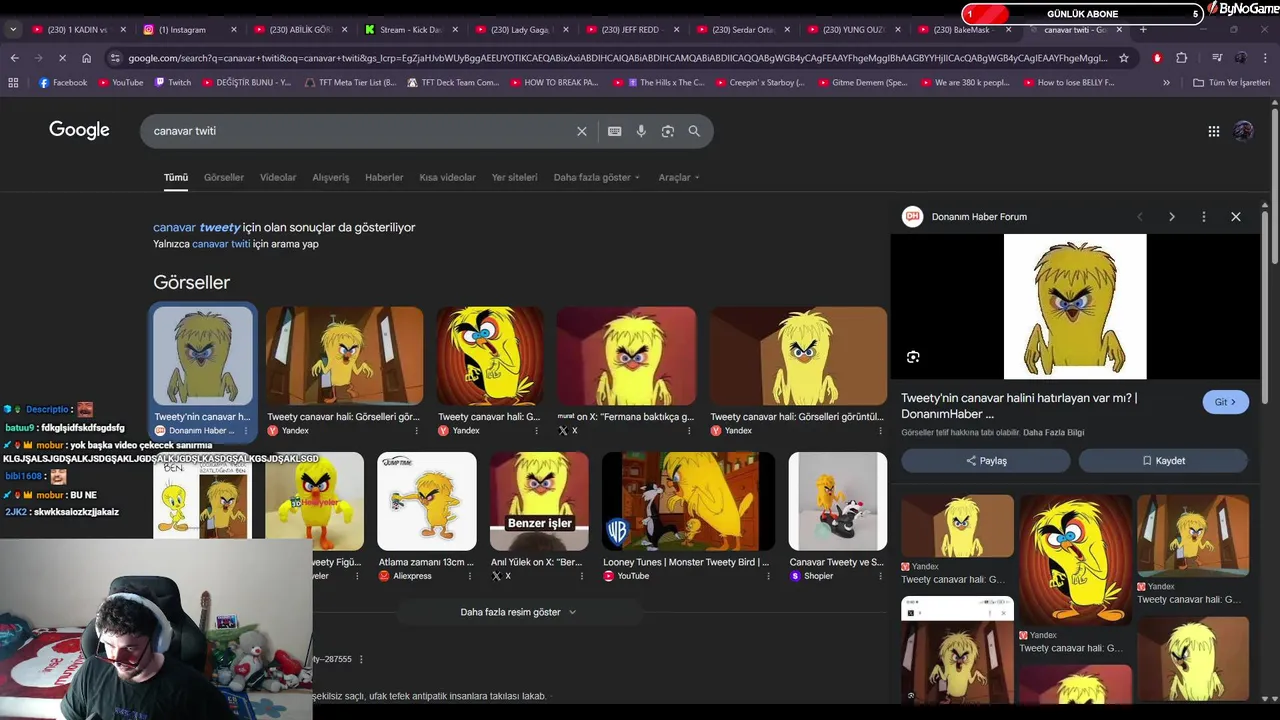
Task: Open the Google apps grid
Action: click(x=1213, y=131)
